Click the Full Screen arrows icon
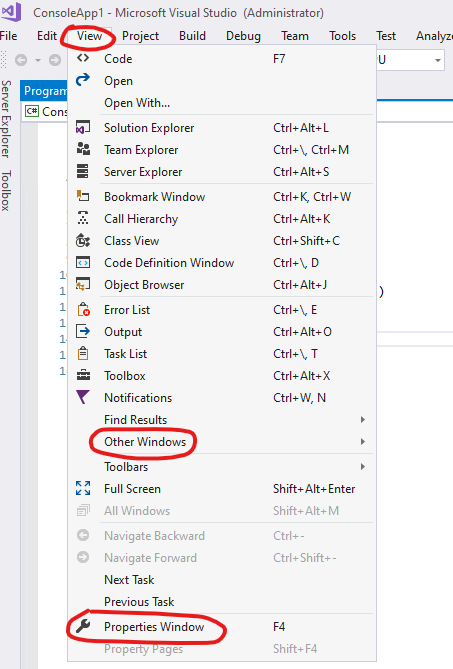 (83, 488)
